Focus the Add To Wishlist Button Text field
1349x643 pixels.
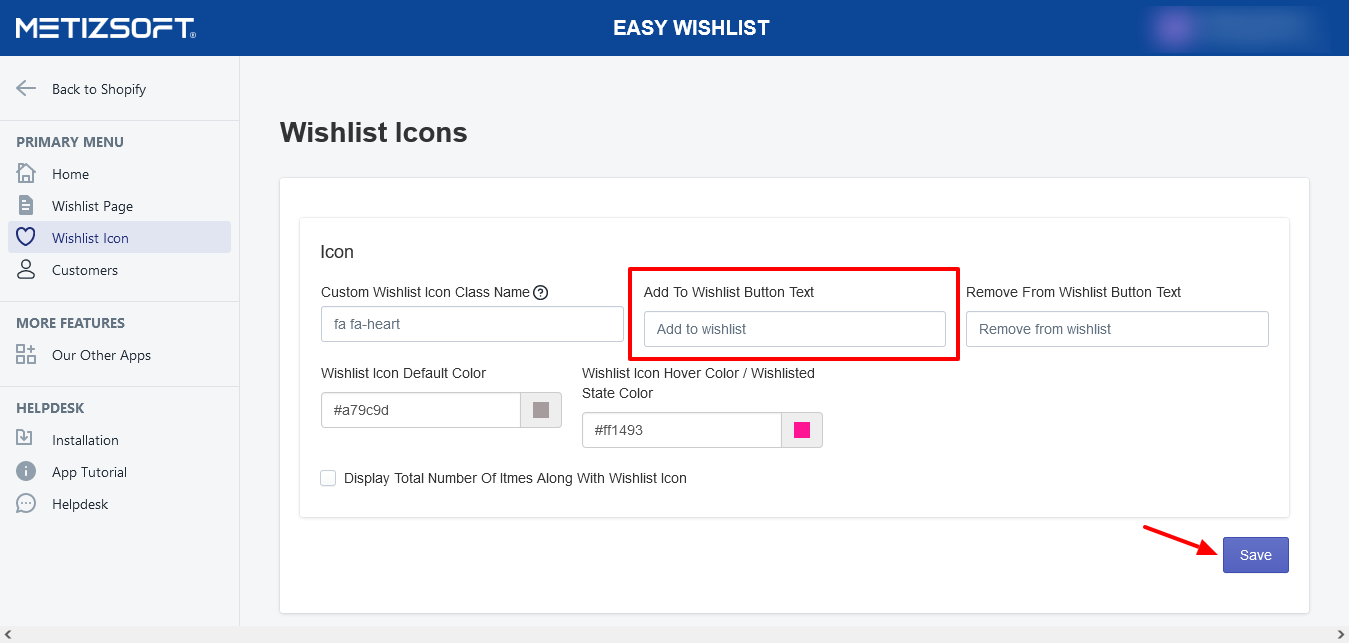(x=794, y=329)
